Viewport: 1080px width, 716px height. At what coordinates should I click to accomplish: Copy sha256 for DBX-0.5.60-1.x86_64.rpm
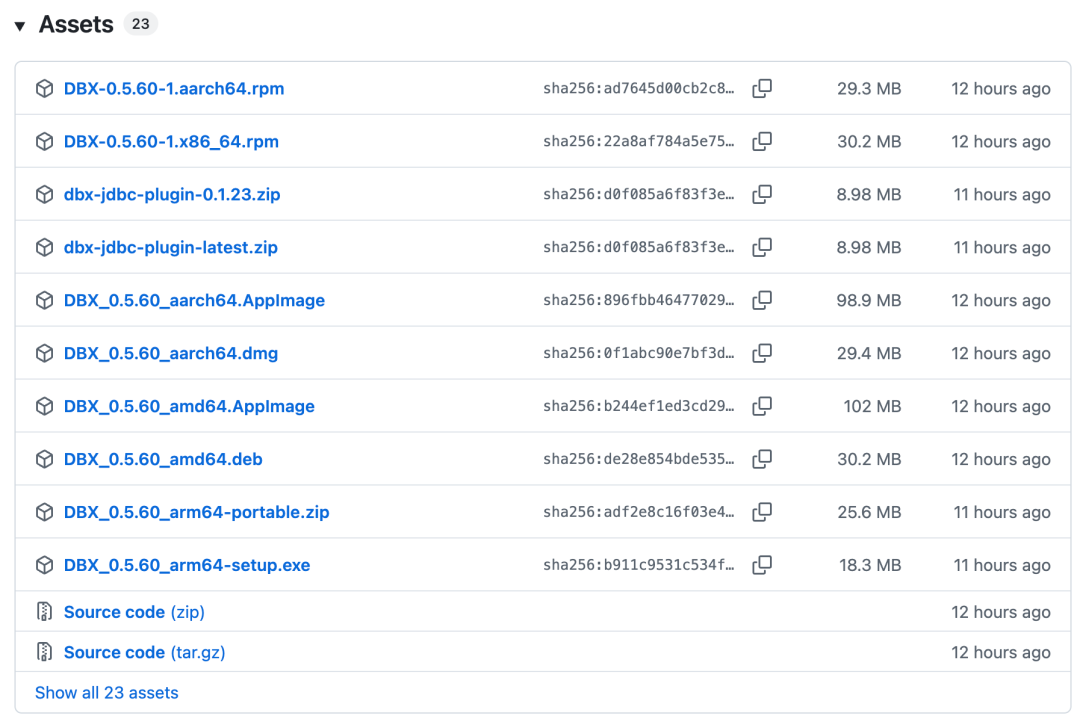[762, 141]
